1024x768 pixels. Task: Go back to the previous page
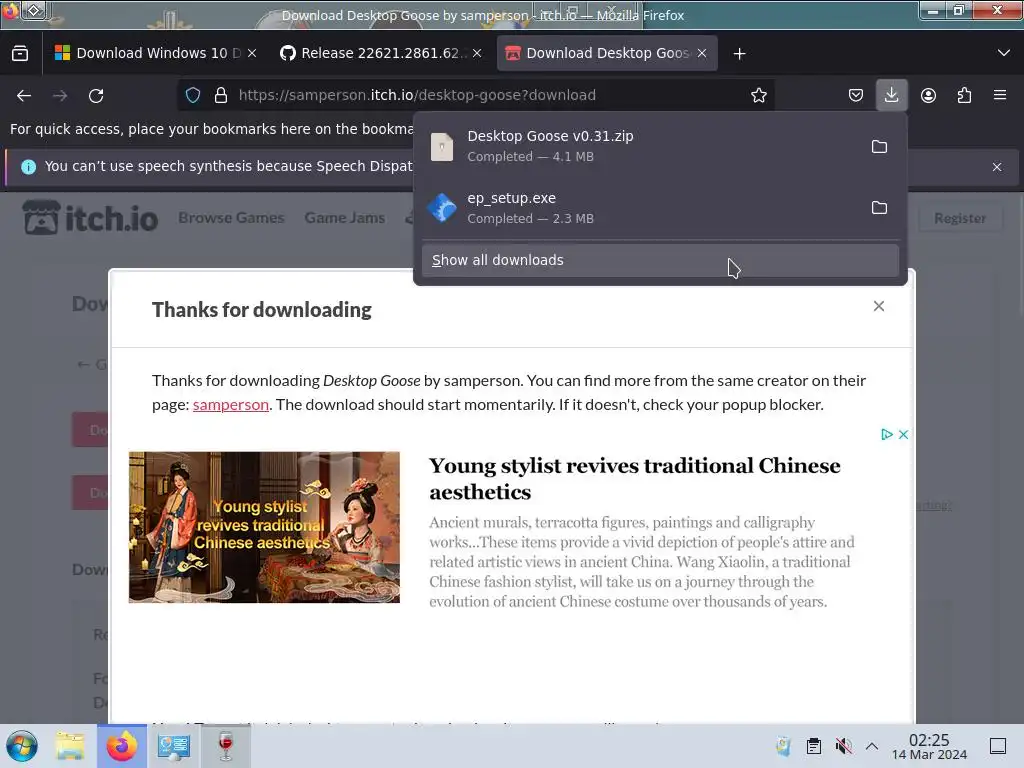(24, 95)
